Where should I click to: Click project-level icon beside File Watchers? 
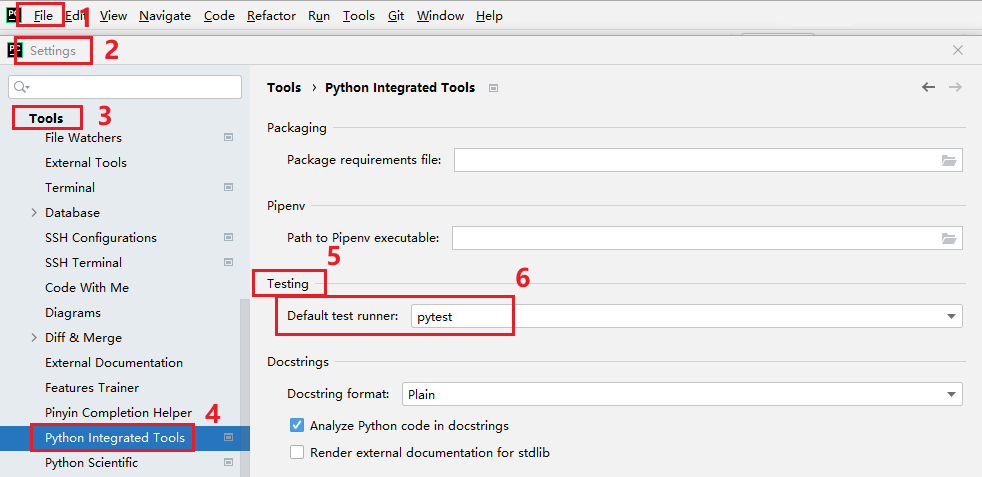228,138
